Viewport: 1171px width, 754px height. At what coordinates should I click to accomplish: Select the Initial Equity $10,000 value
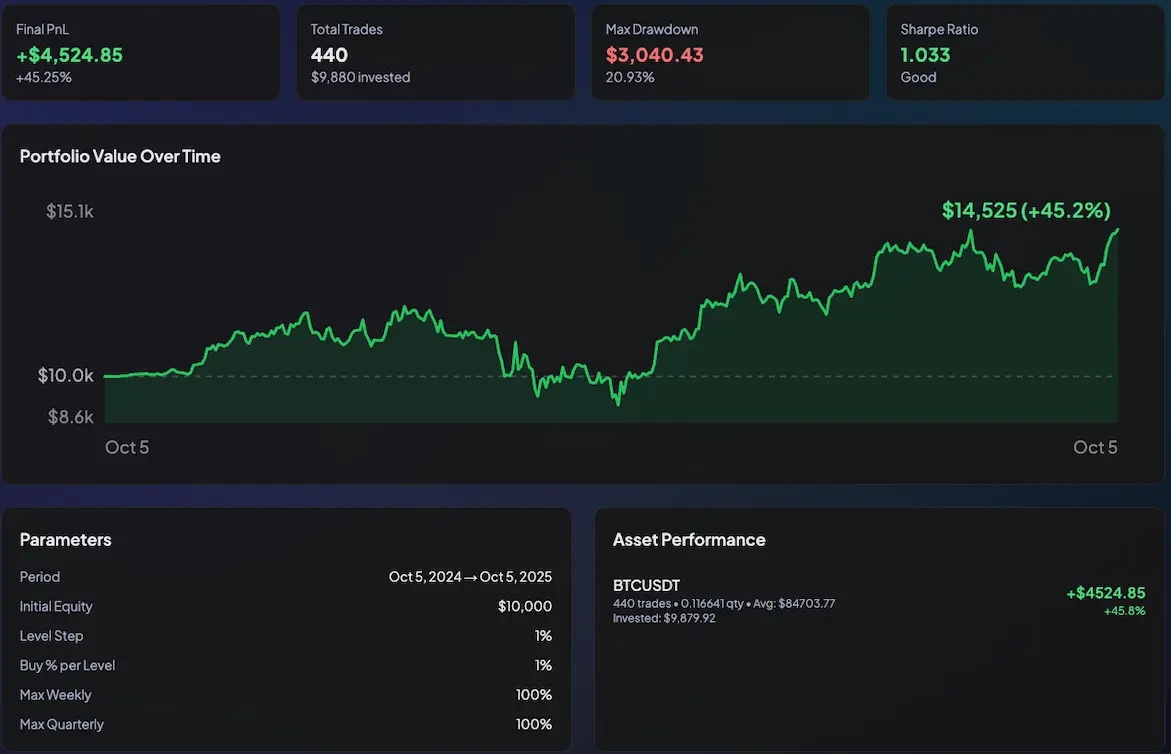(521, 606)
